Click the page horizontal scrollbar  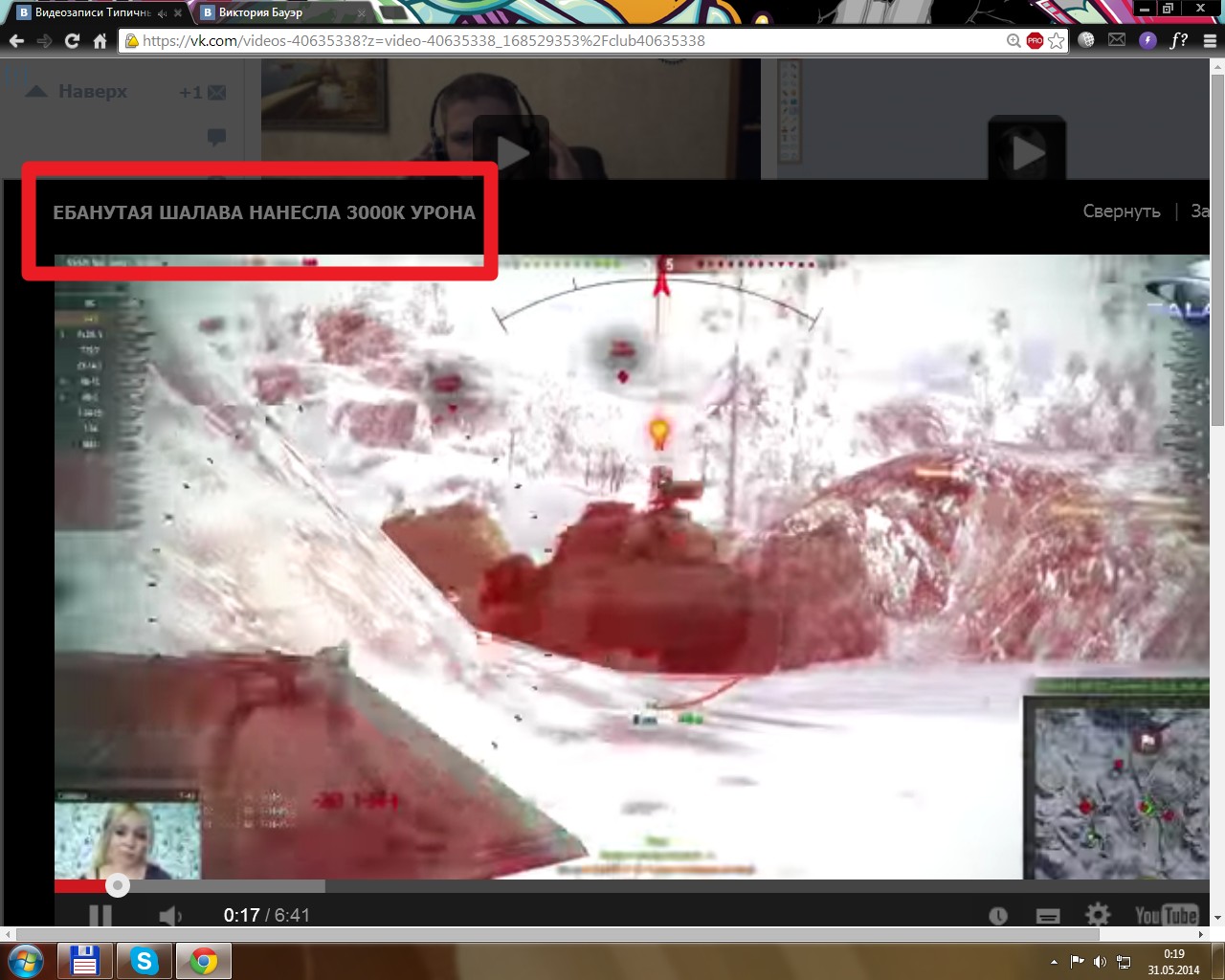[558, 934]
